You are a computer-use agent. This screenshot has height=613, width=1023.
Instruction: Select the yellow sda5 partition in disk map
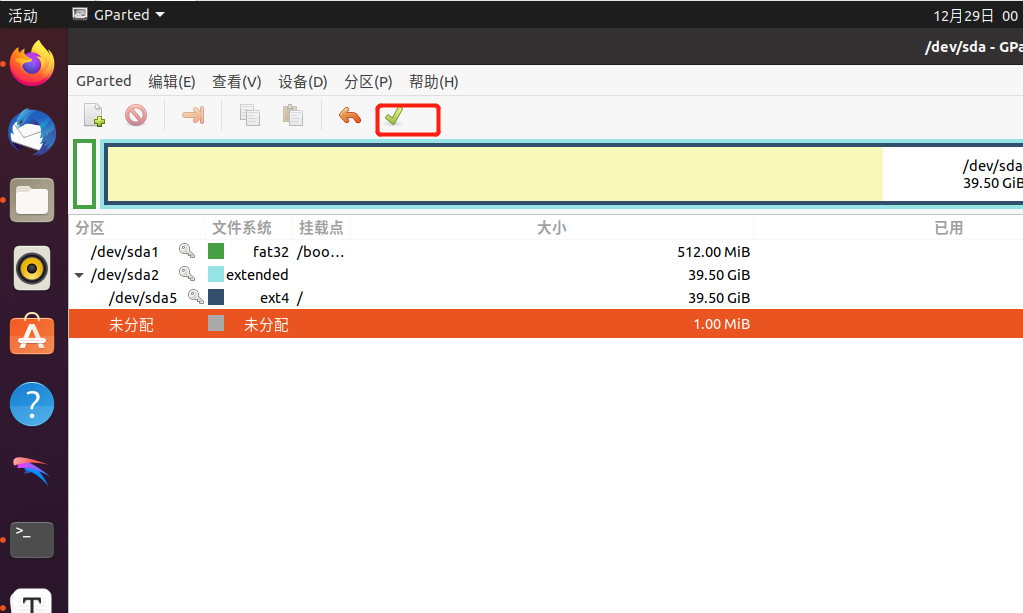point(494,174)
